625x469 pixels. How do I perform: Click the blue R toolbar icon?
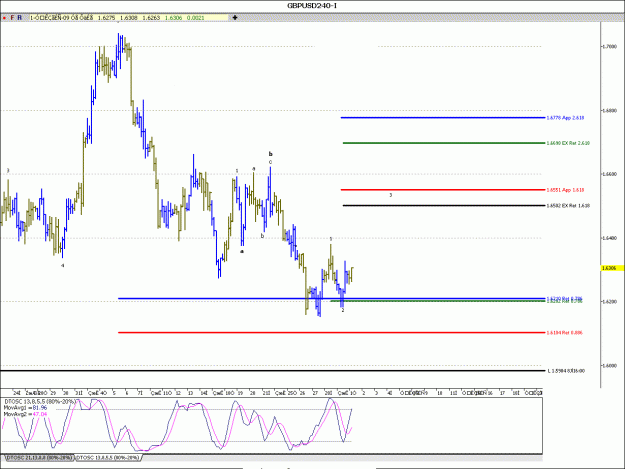tap(20, 18)
